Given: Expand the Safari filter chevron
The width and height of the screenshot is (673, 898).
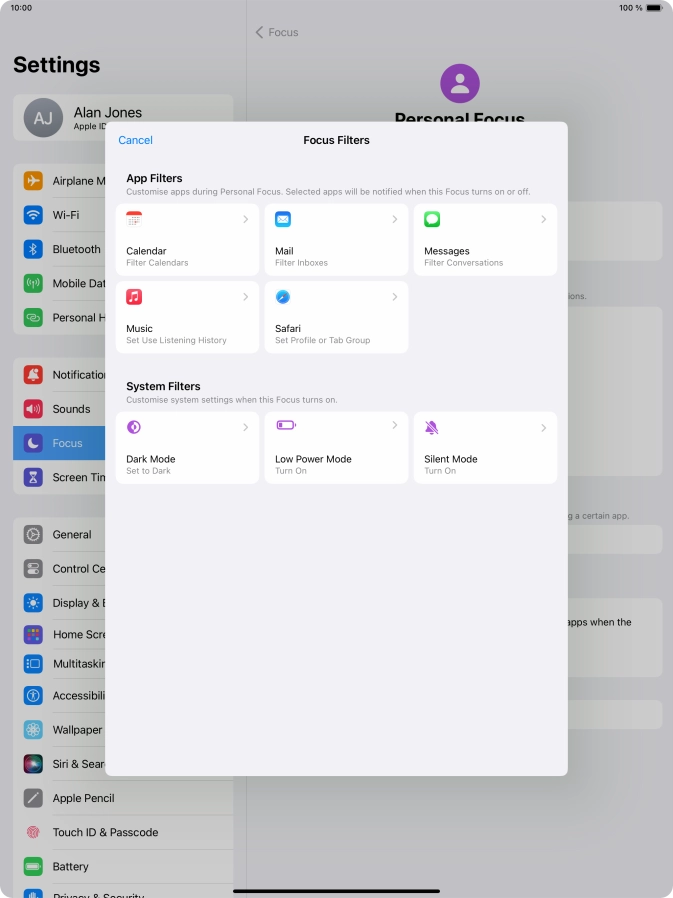Looking at the screenshot, I should point(395,297).
